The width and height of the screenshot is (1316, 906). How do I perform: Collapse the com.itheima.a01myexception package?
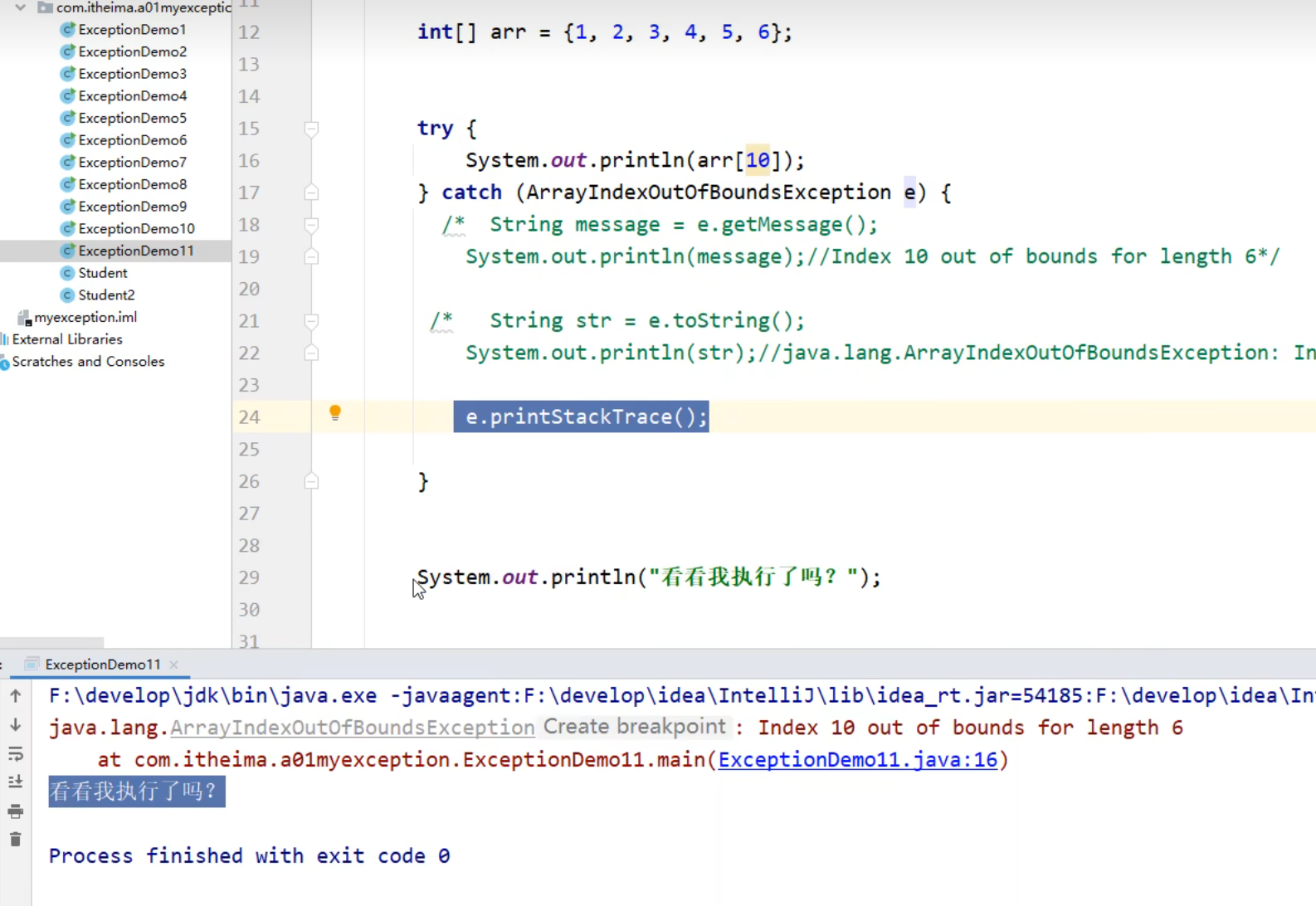click(21, 7)
